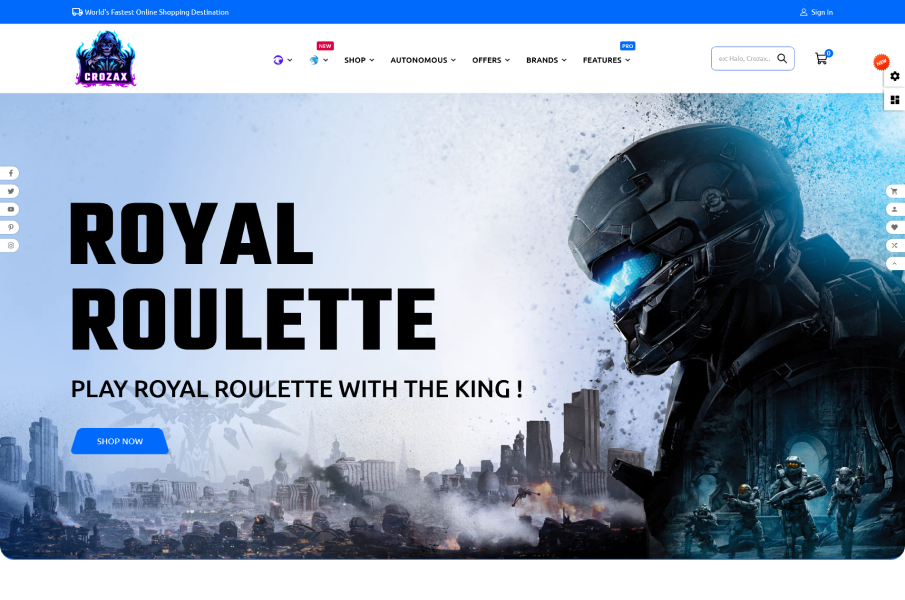The width and height of the screenshot is (905, 600).
Task: Open wishlist heart in right sidebar
Action: pyautogui.click(x=895, y=227)
